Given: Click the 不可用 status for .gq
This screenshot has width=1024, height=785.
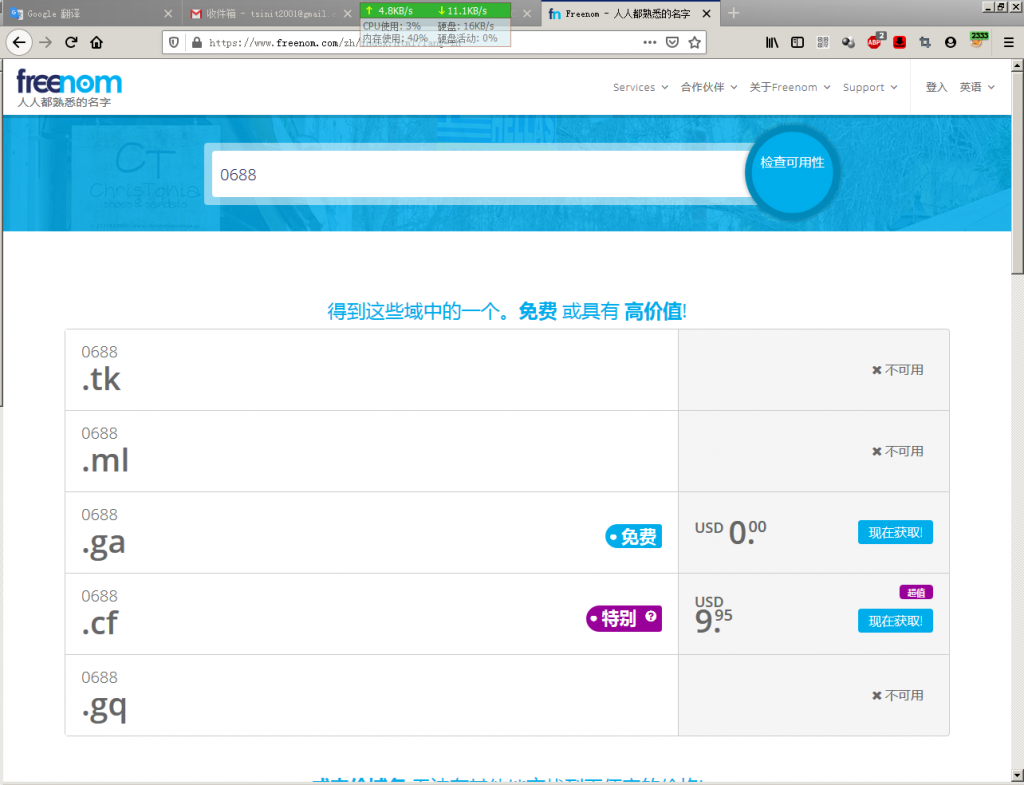Looking at the screenshot, I should click(897, 696).
